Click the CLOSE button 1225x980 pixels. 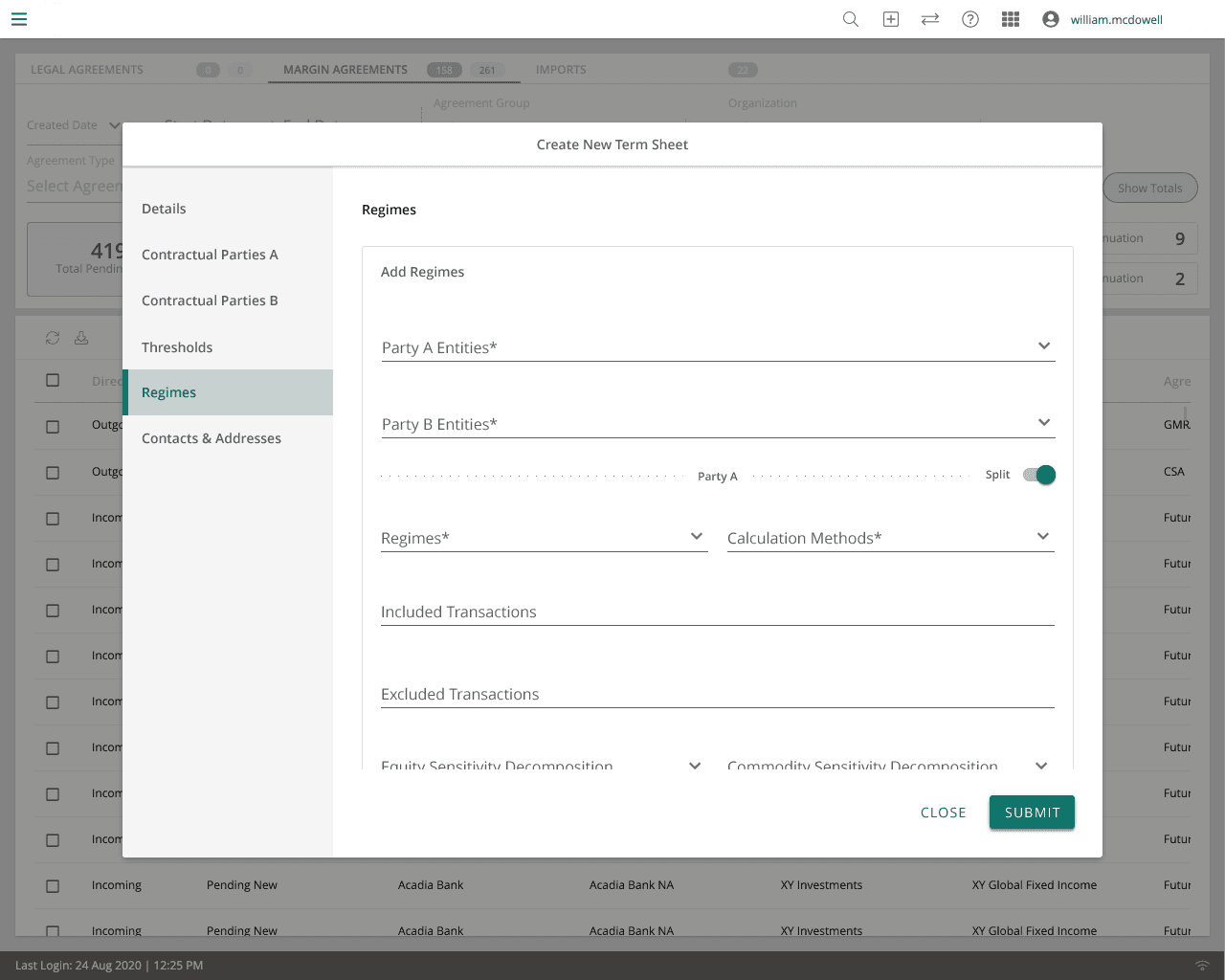(943, 813)
